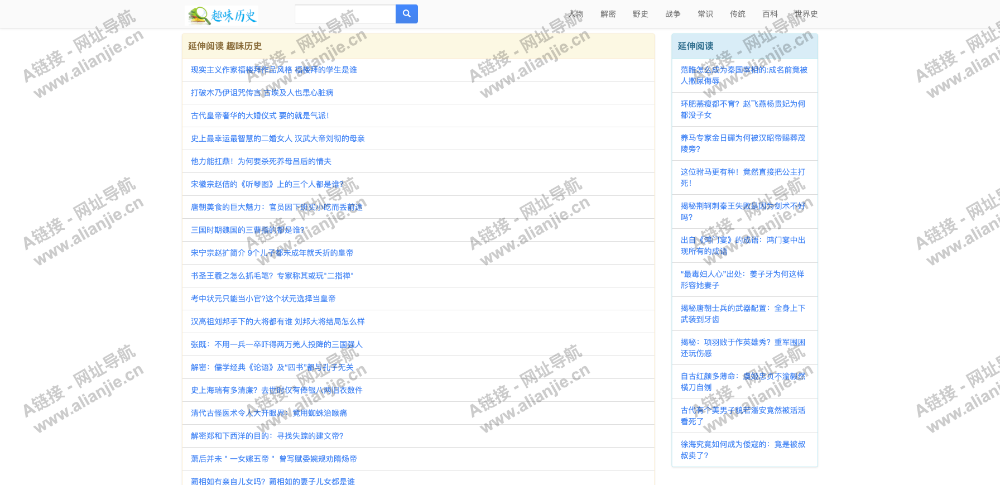The width and height of the screenshot is (1000, 485).
Task: Open the 人物 navigation menu item
Action: 576,14
